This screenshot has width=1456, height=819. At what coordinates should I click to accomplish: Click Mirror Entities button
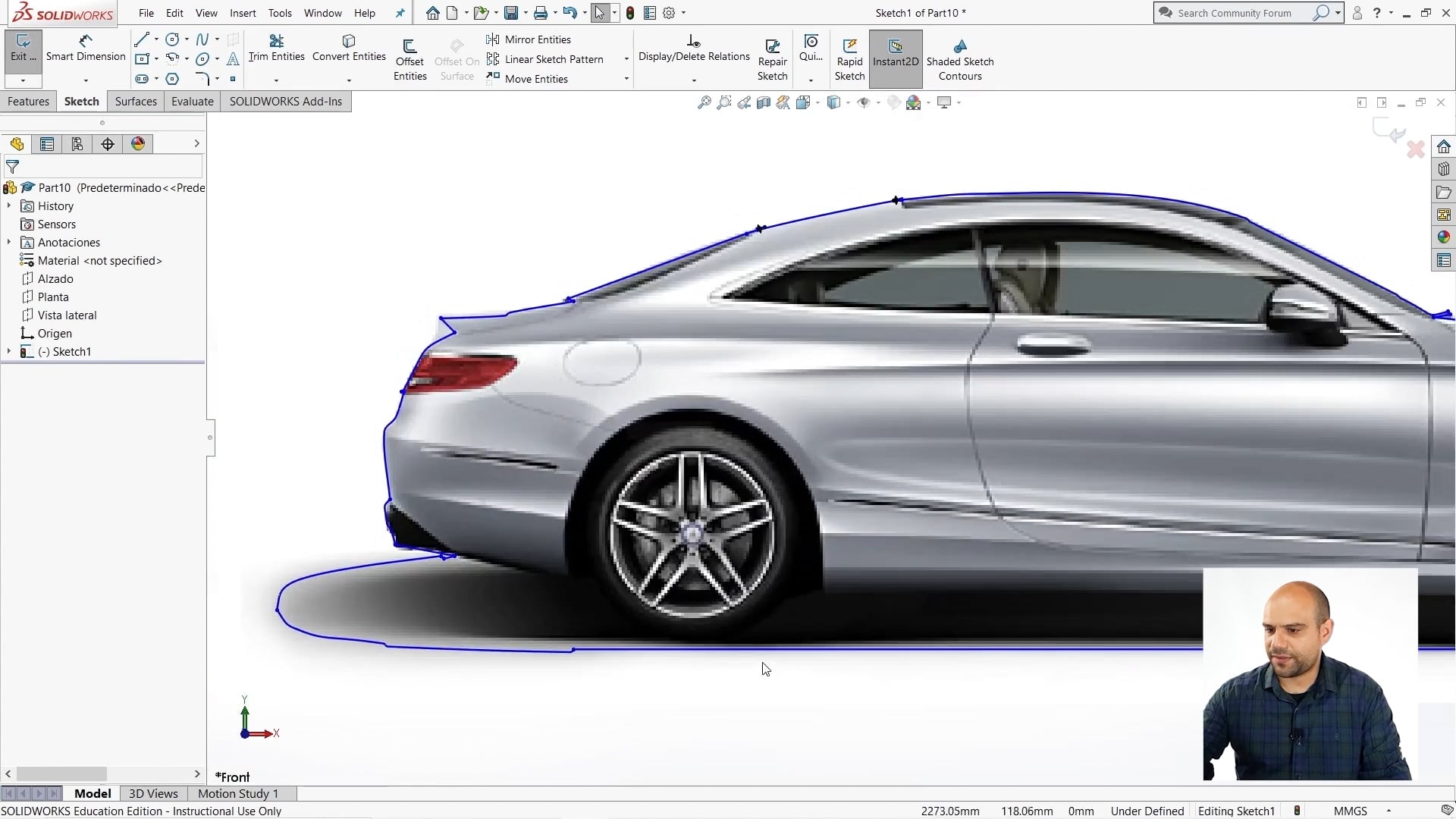pyautogui.click(x=529, y=39)
